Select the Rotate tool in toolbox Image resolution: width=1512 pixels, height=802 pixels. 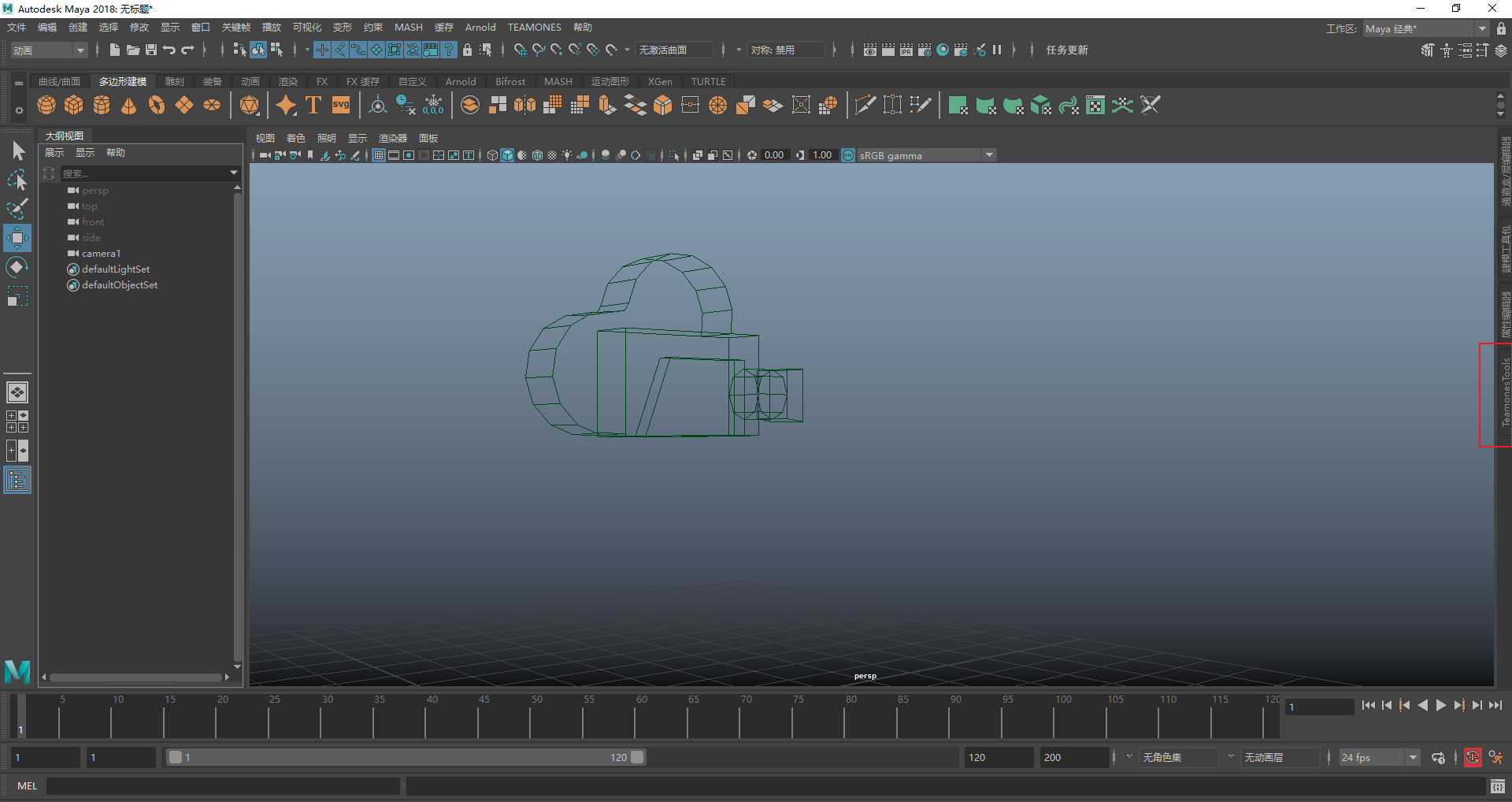17,267
